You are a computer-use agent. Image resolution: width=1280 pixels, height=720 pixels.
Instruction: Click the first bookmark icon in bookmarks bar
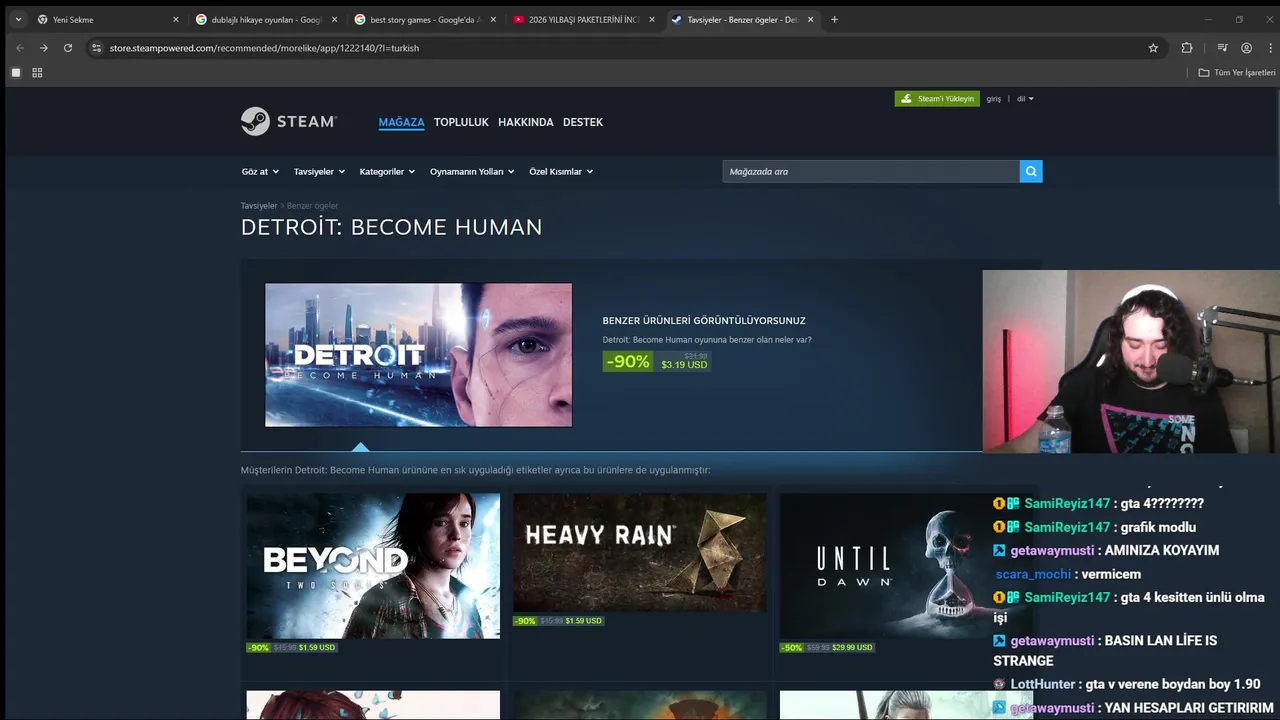(x=16, y=73)
